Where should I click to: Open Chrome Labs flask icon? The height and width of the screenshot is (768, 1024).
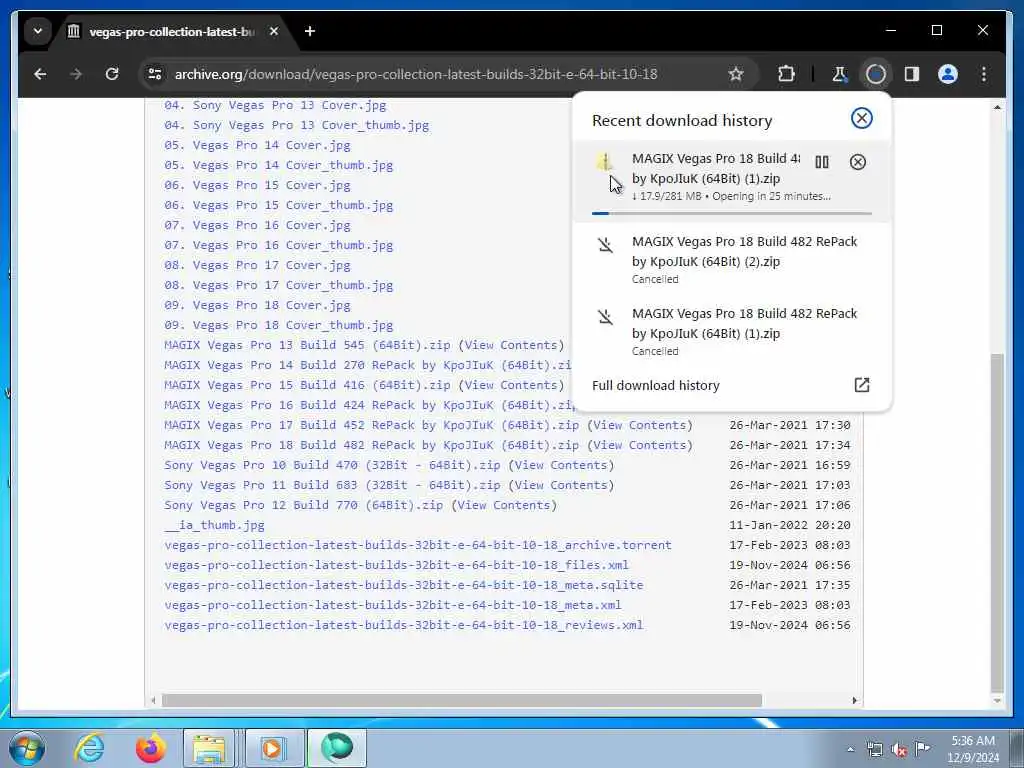(x=839, y=74)
